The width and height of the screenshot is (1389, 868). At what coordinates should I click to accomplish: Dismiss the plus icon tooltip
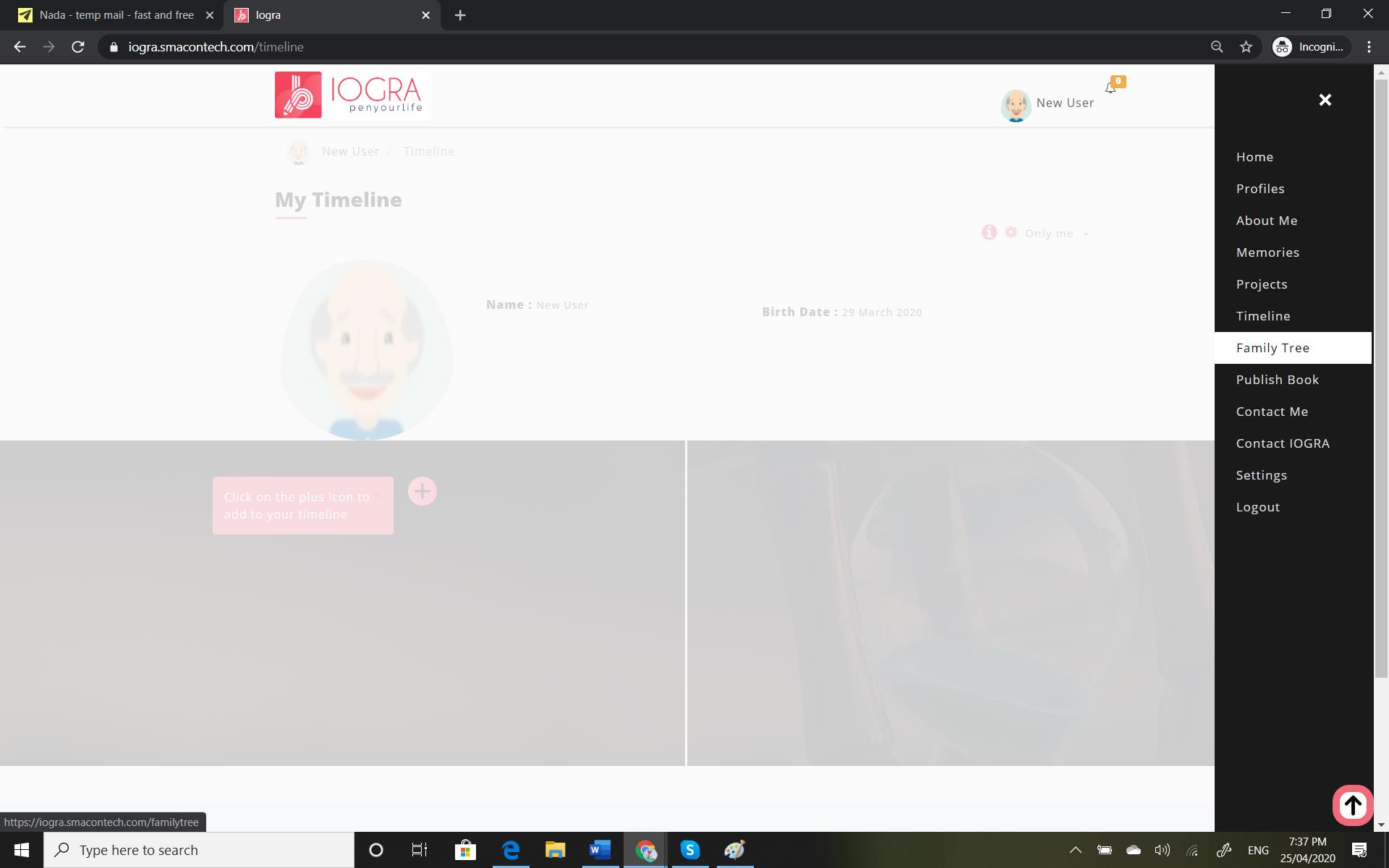pyautogui.click(x=377, y=495)
